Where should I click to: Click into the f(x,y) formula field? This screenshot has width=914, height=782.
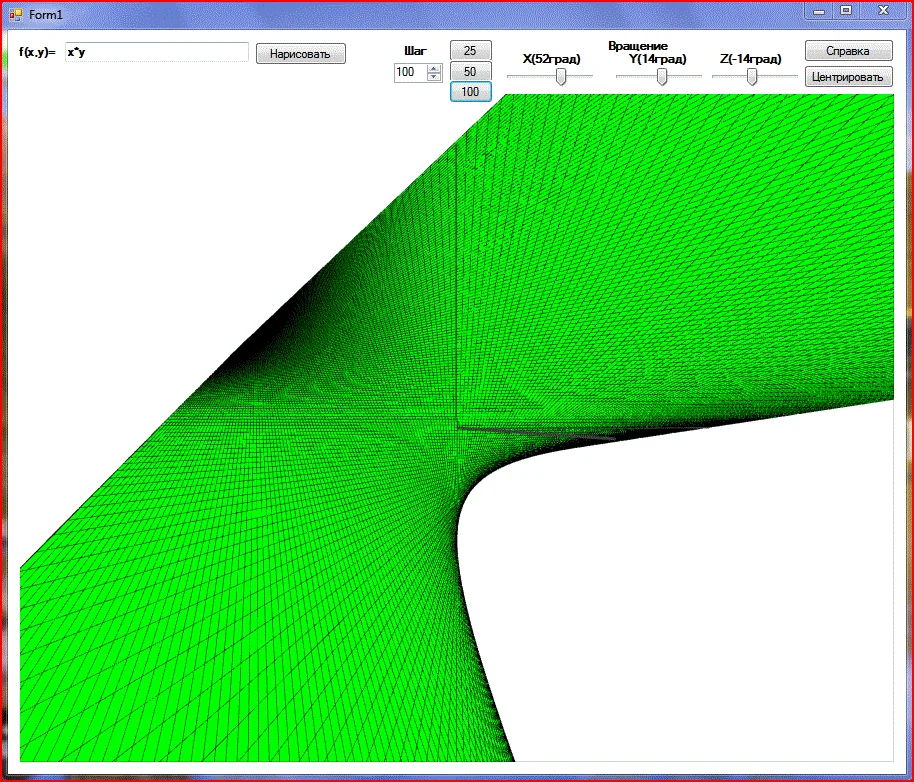pyautogui.click(x=156, y=52)
